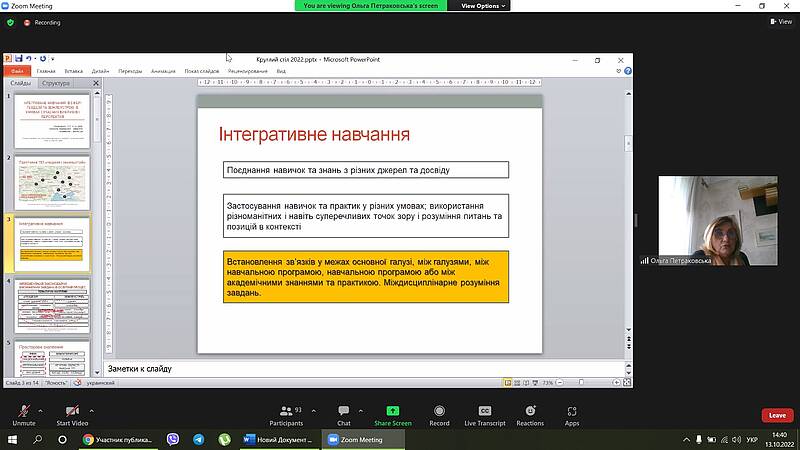800x450 pixels.
Task: Open the Zoom Chat panel
Action: click(x=344, y=411)
